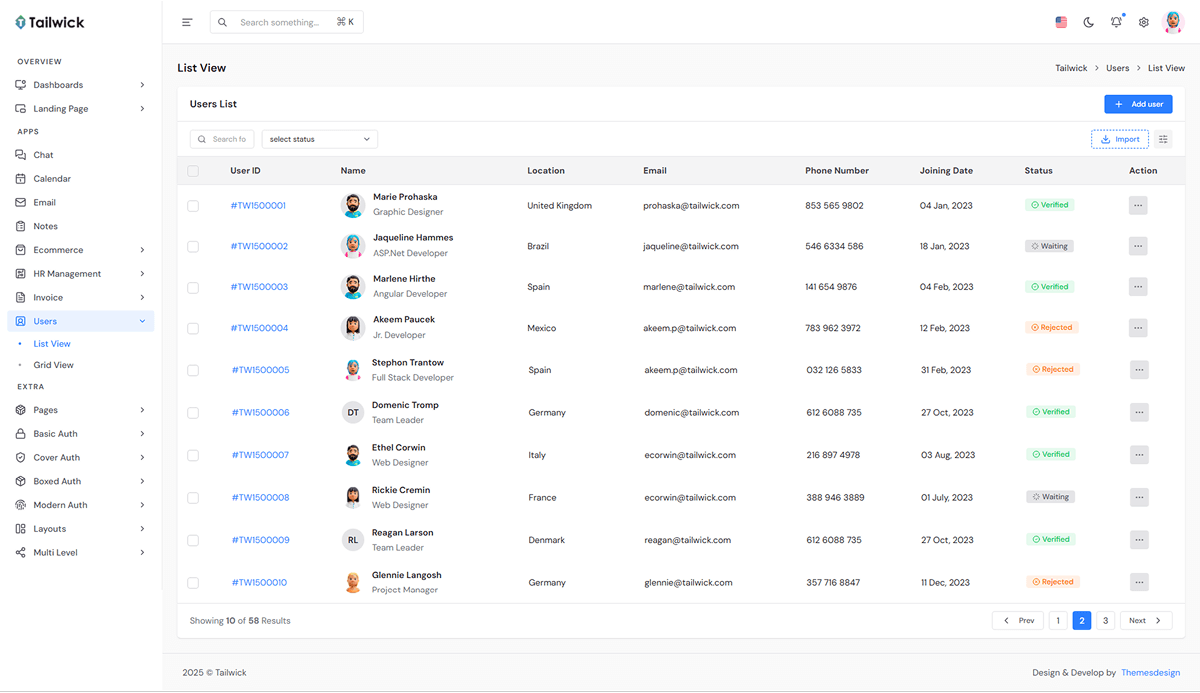Image resolution: width=1200 pixels, height=693 pixels.
Task: Tick the checkbox for Glennie Langosh row
Action: point(193,582)
